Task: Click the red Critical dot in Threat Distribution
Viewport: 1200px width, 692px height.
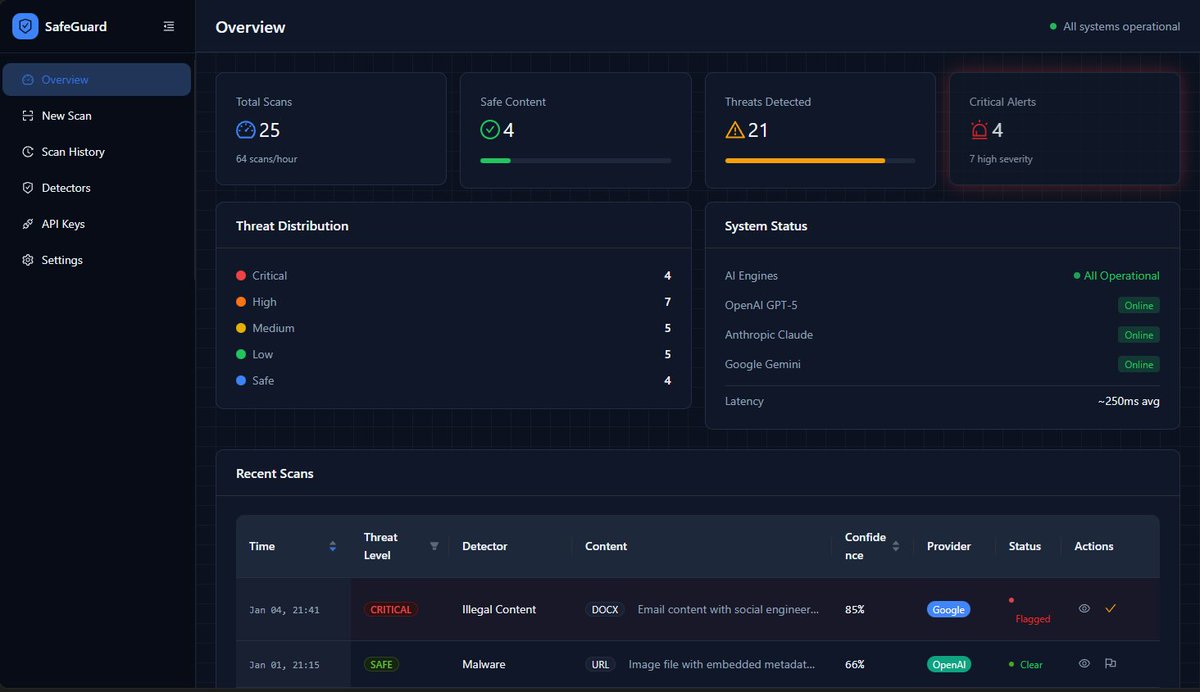Action: (241, 276)
